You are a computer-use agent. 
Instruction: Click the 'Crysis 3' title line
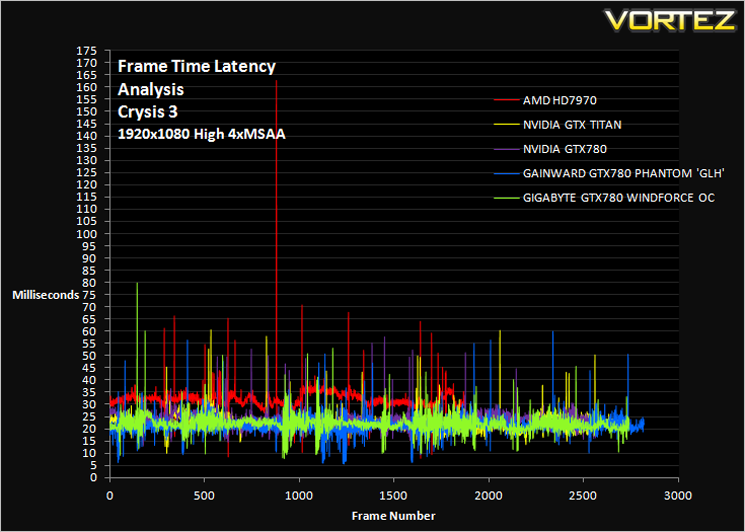pos(147,112)
